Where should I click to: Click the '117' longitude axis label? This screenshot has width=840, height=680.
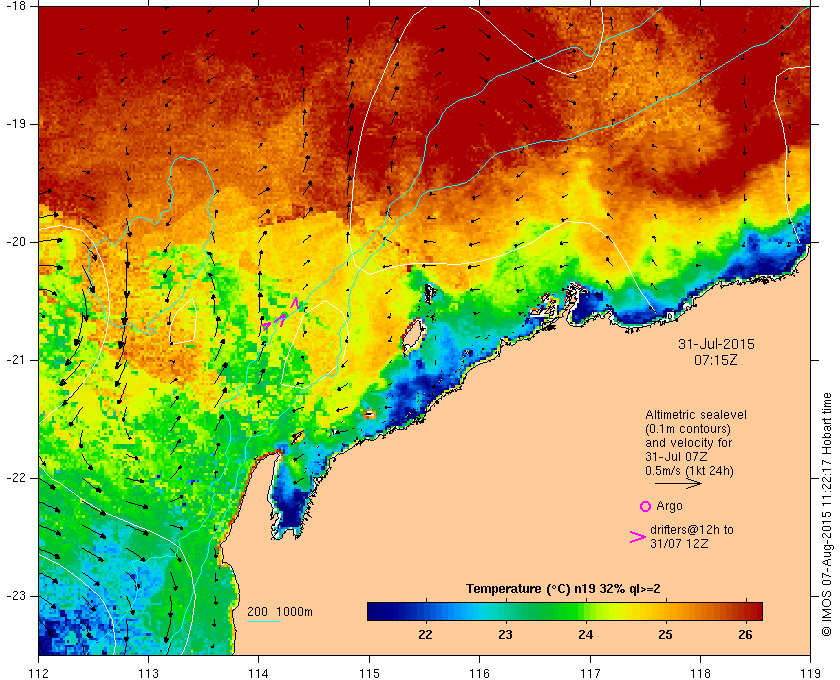[590, 672]
